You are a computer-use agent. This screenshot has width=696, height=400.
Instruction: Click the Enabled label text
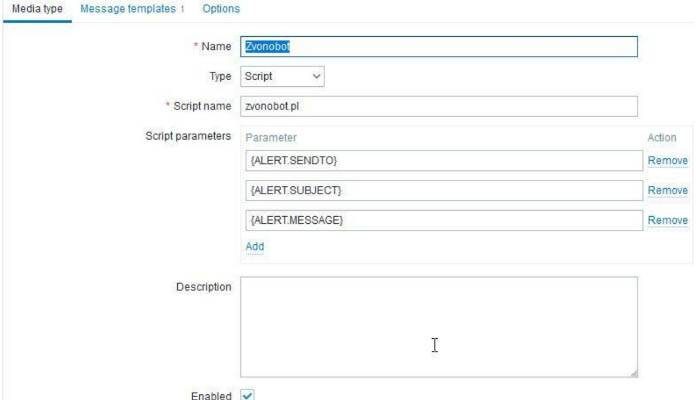[210, 396]
